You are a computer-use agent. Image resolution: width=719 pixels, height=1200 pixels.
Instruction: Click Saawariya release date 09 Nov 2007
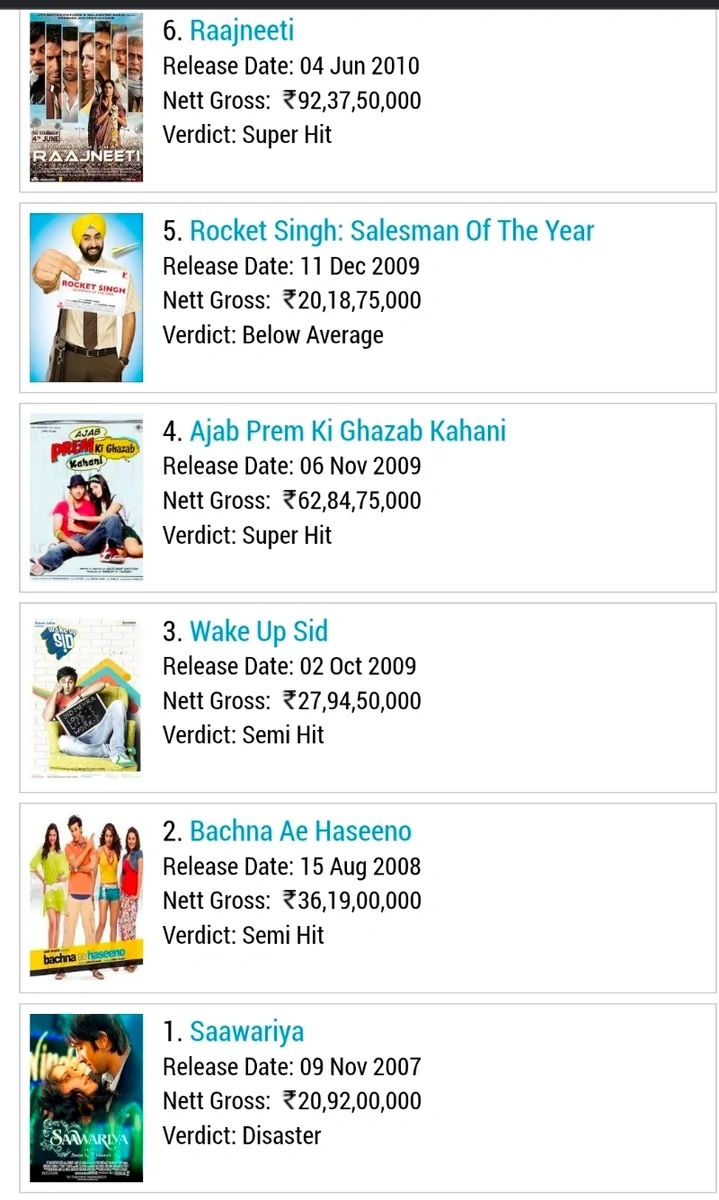click(x=360, y=1066)
